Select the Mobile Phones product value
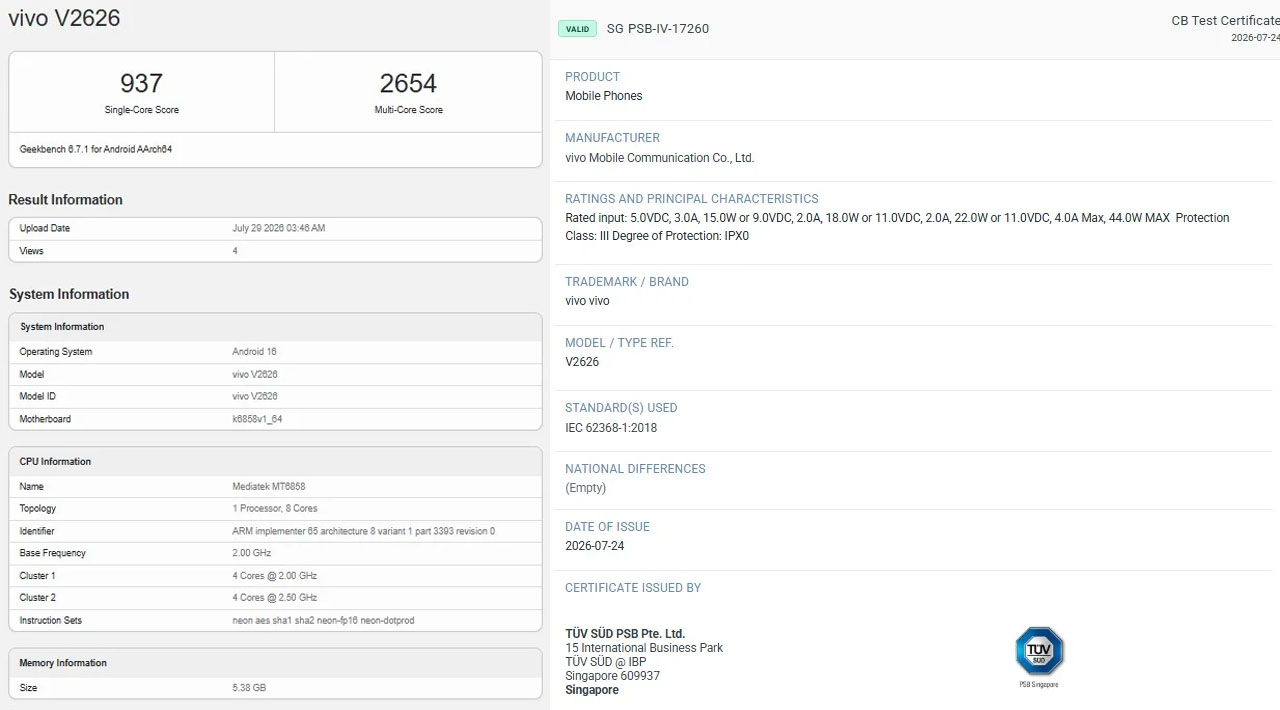 pyautogui.click(x=604, y=96)
